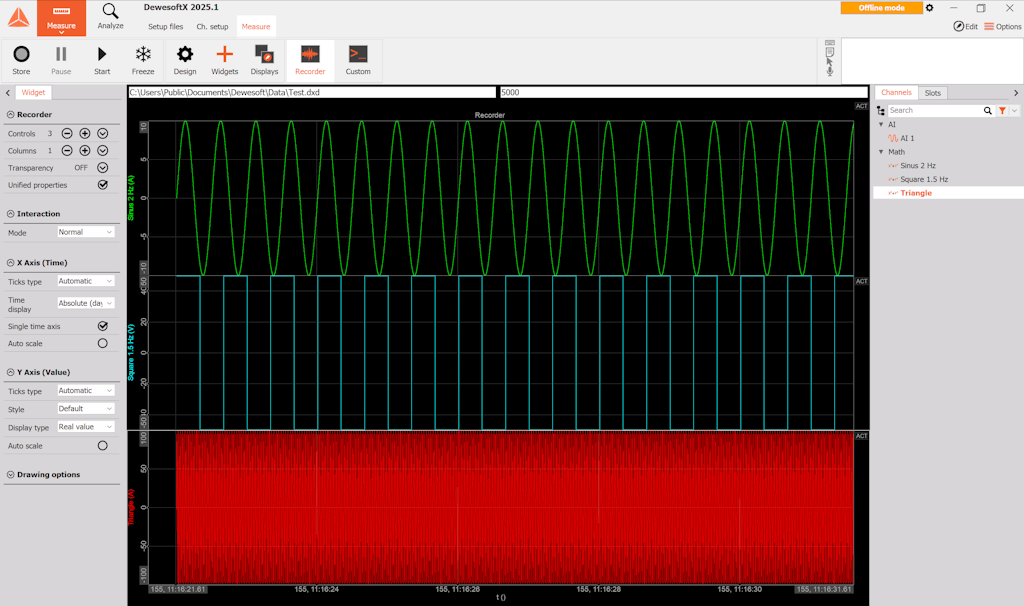Viewport: 1024px width, 606px height.
Task: Switch to Slots tab
Action: coord(933,93)
